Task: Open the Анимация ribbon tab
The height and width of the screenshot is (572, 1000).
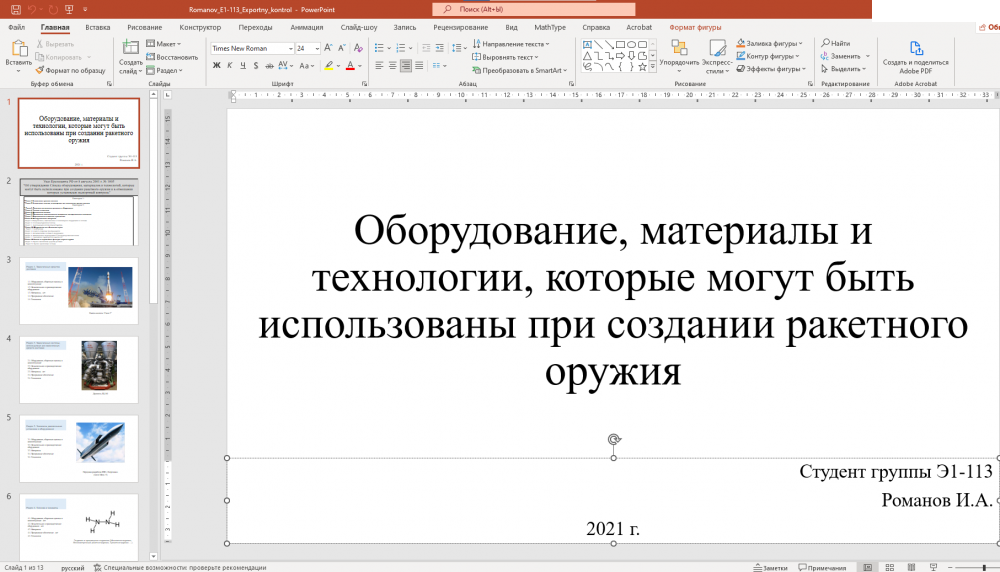Action: (x=306, y=28)
